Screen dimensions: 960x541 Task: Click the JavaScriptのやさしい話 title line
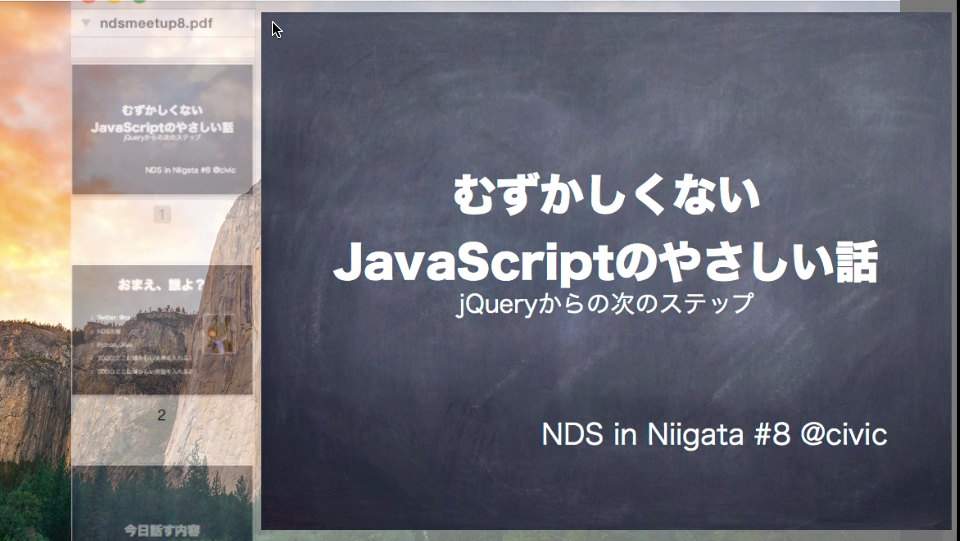pos(606,261)
